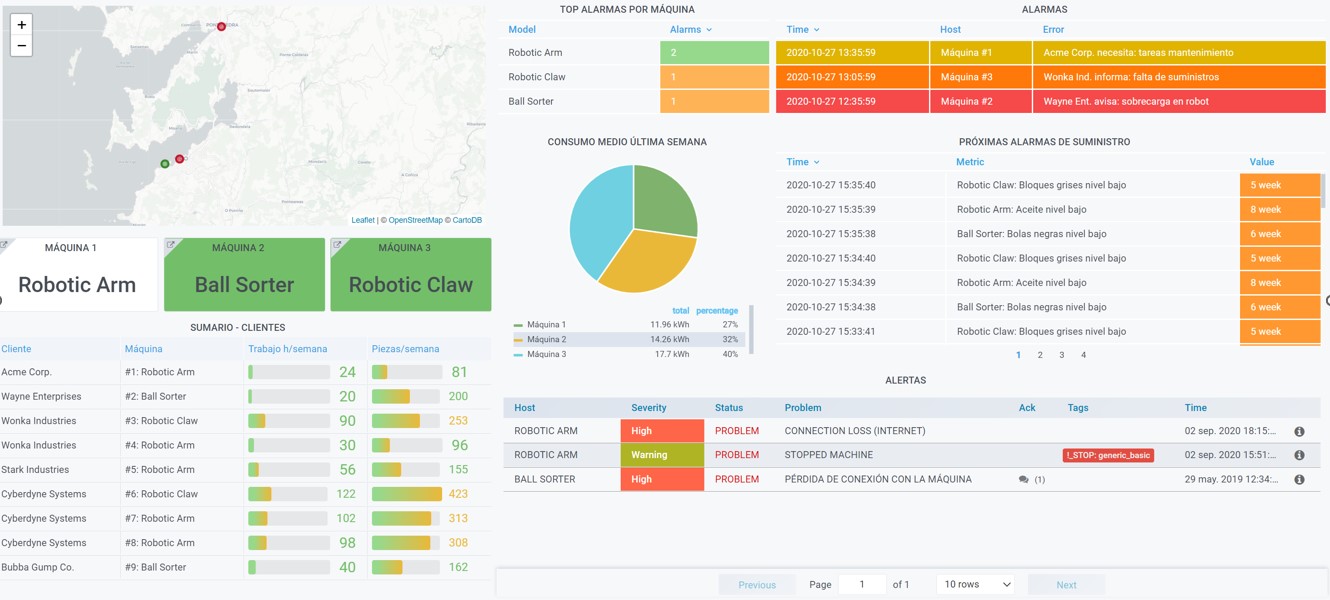The image size is (1330, 600).
Task: Click the Next button in alerts pagination
Action: [x=1066, y=585]
